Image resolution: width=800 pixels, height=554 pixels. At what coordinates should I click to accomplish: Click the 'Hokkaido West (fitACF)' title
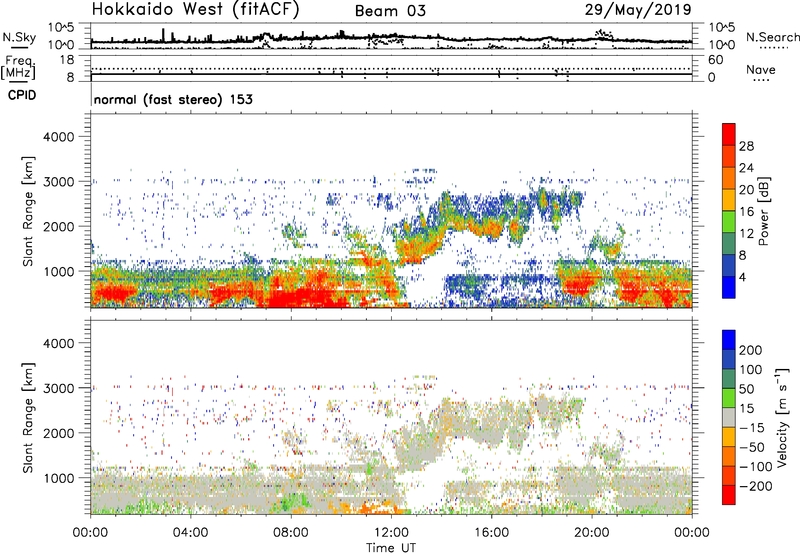tap(195, 10)
